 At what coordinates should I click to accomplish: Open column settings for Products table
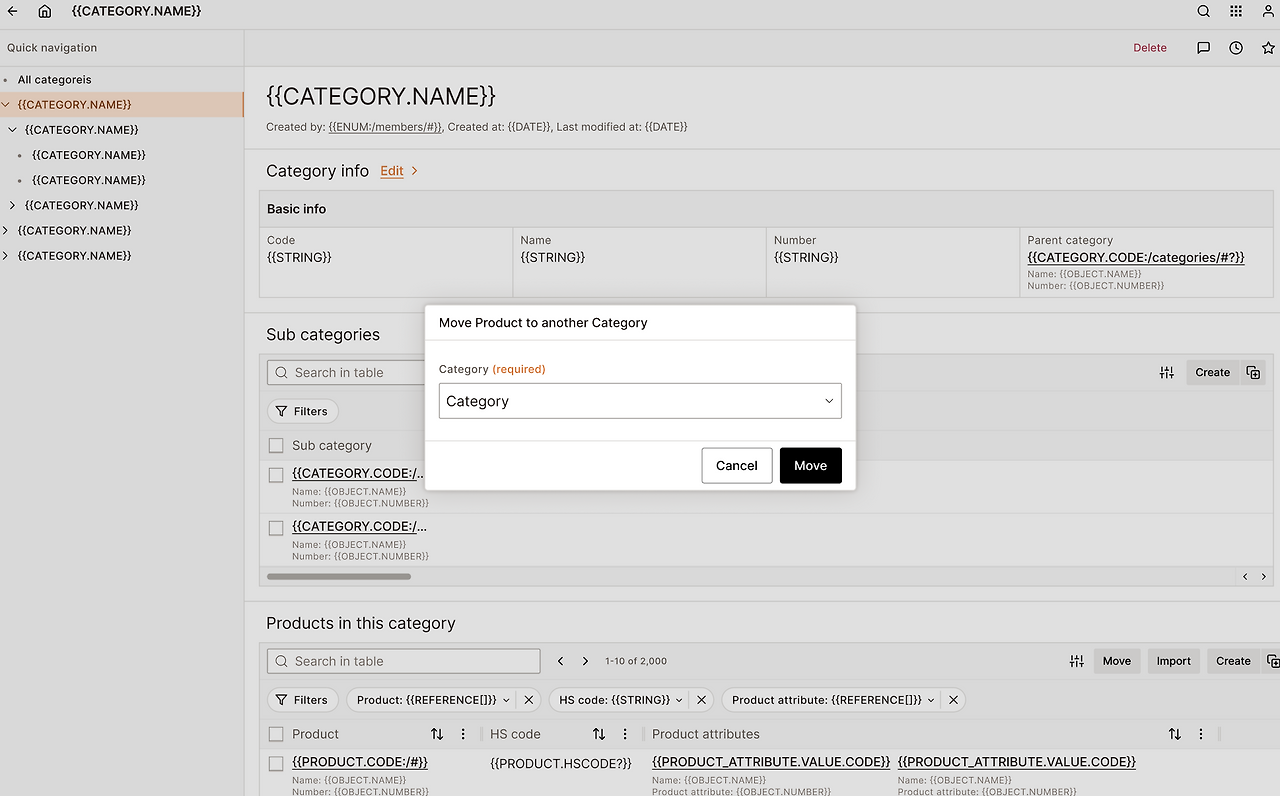click(1077, 661)
